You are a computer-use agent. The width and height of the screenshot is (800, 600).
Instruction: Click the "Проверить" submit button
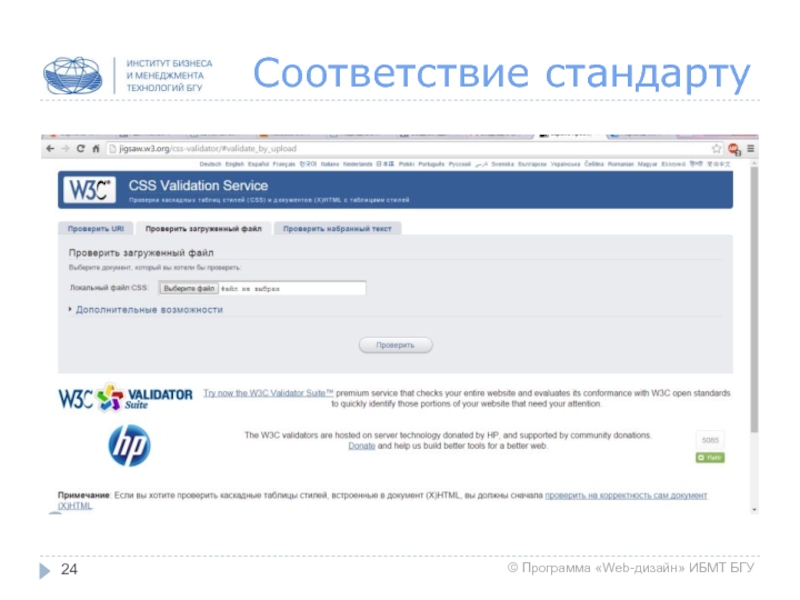coord(395,345)
